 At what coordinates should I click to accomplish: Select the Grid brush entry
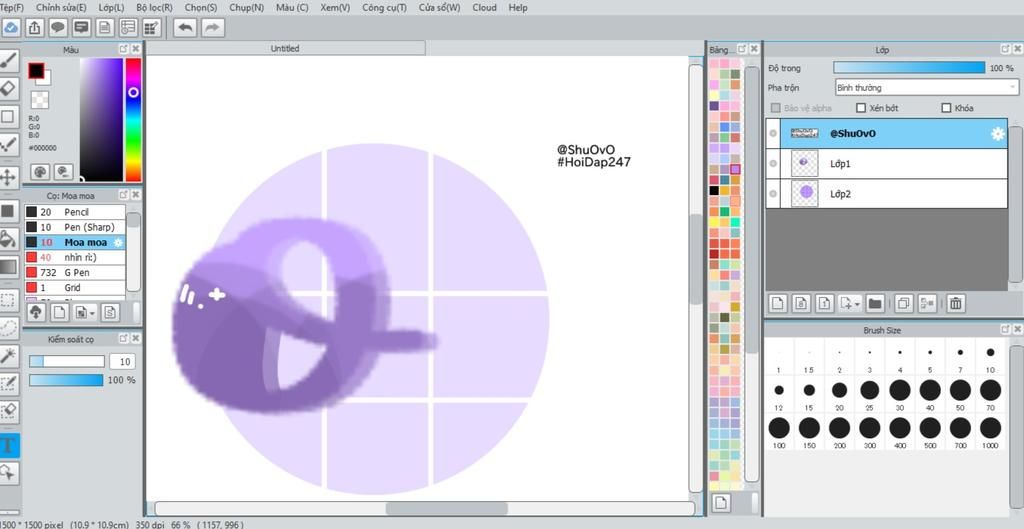[75, 287]
